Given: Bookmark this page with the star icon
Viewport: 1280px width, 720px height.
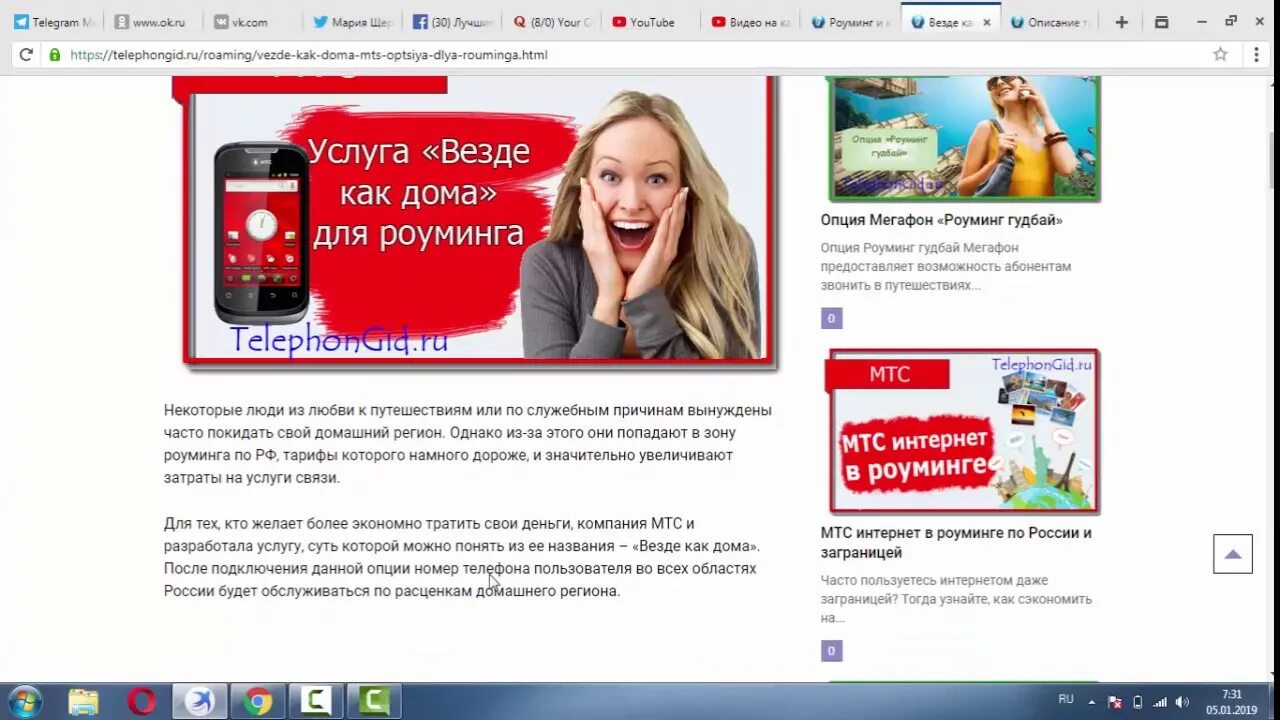Looking at the screenshot, I should pos(1220,54).
